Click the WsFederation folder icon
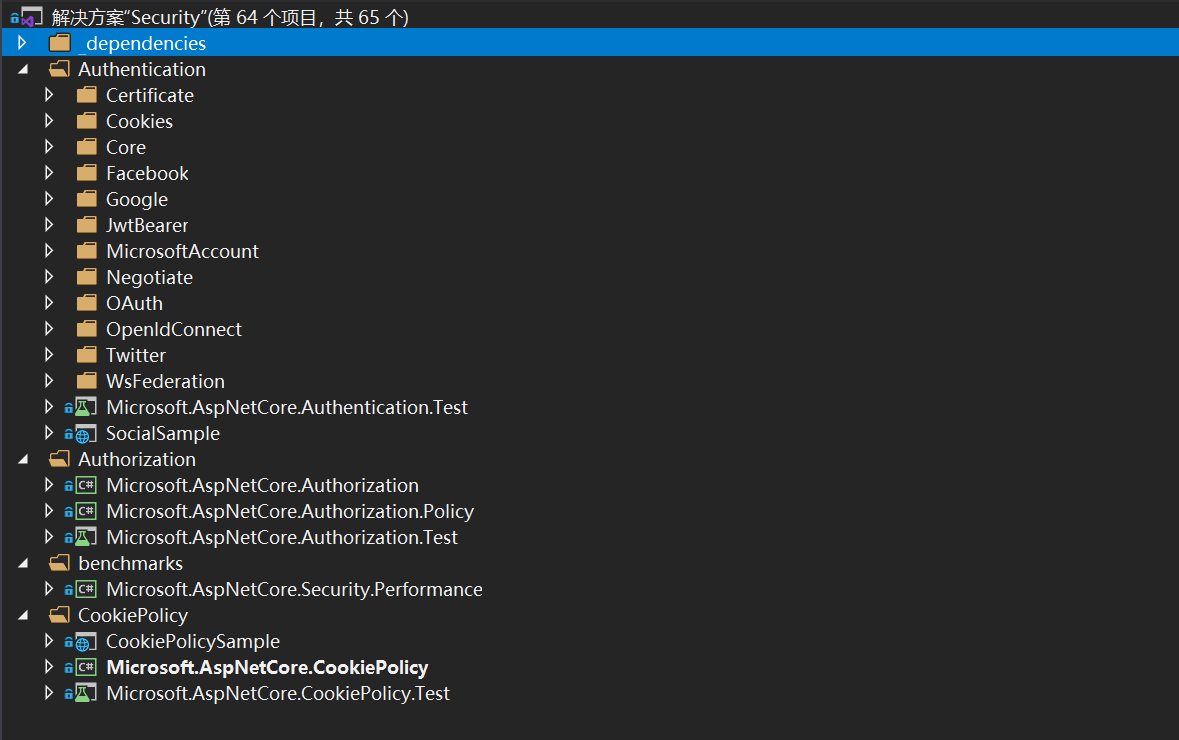The width and height of the screenshot is (1179, 740). point(87,381)
